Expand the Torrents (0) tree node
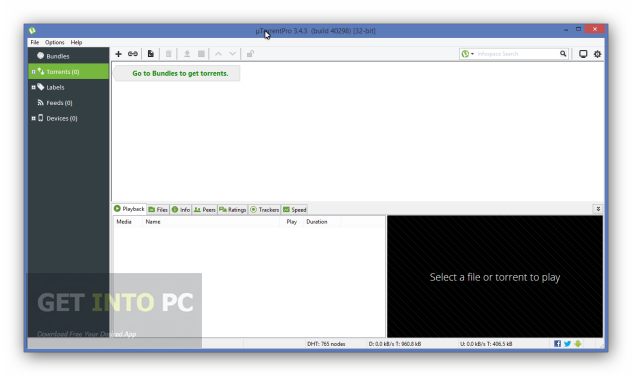 (x=33, y=72)
